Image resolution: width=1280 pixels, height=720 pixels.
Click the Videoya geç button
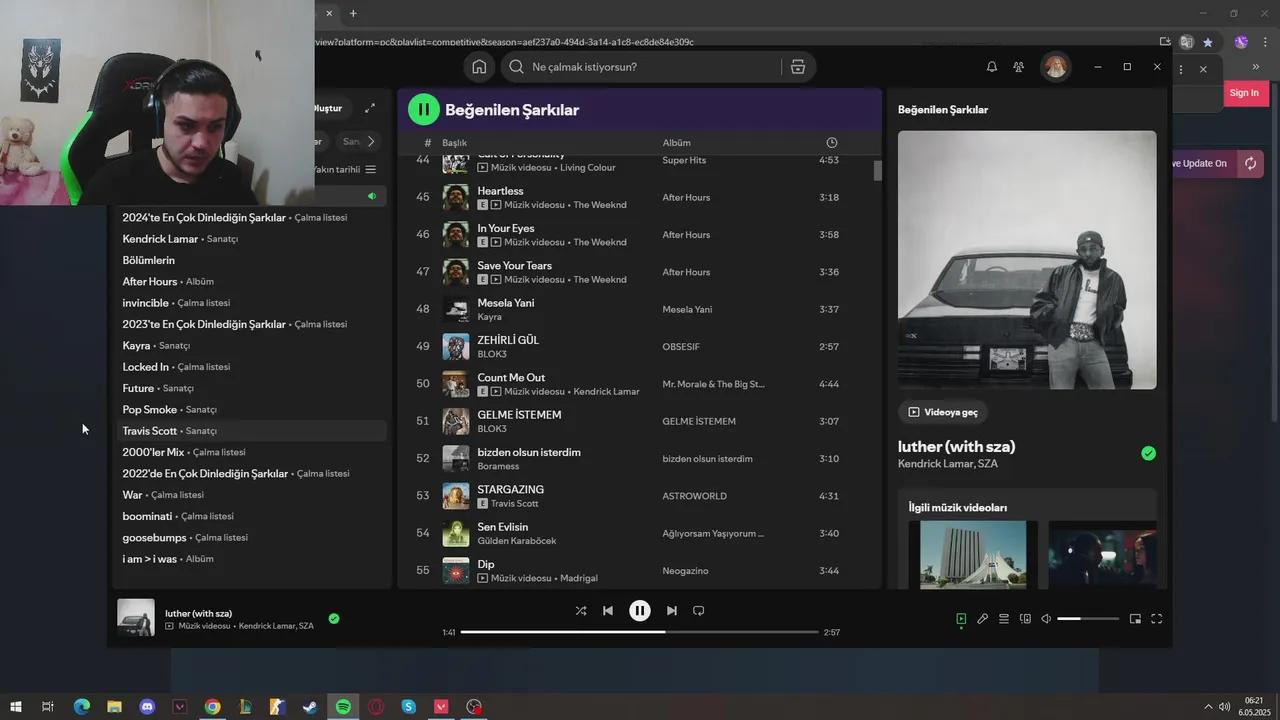[x=942, y=412]
